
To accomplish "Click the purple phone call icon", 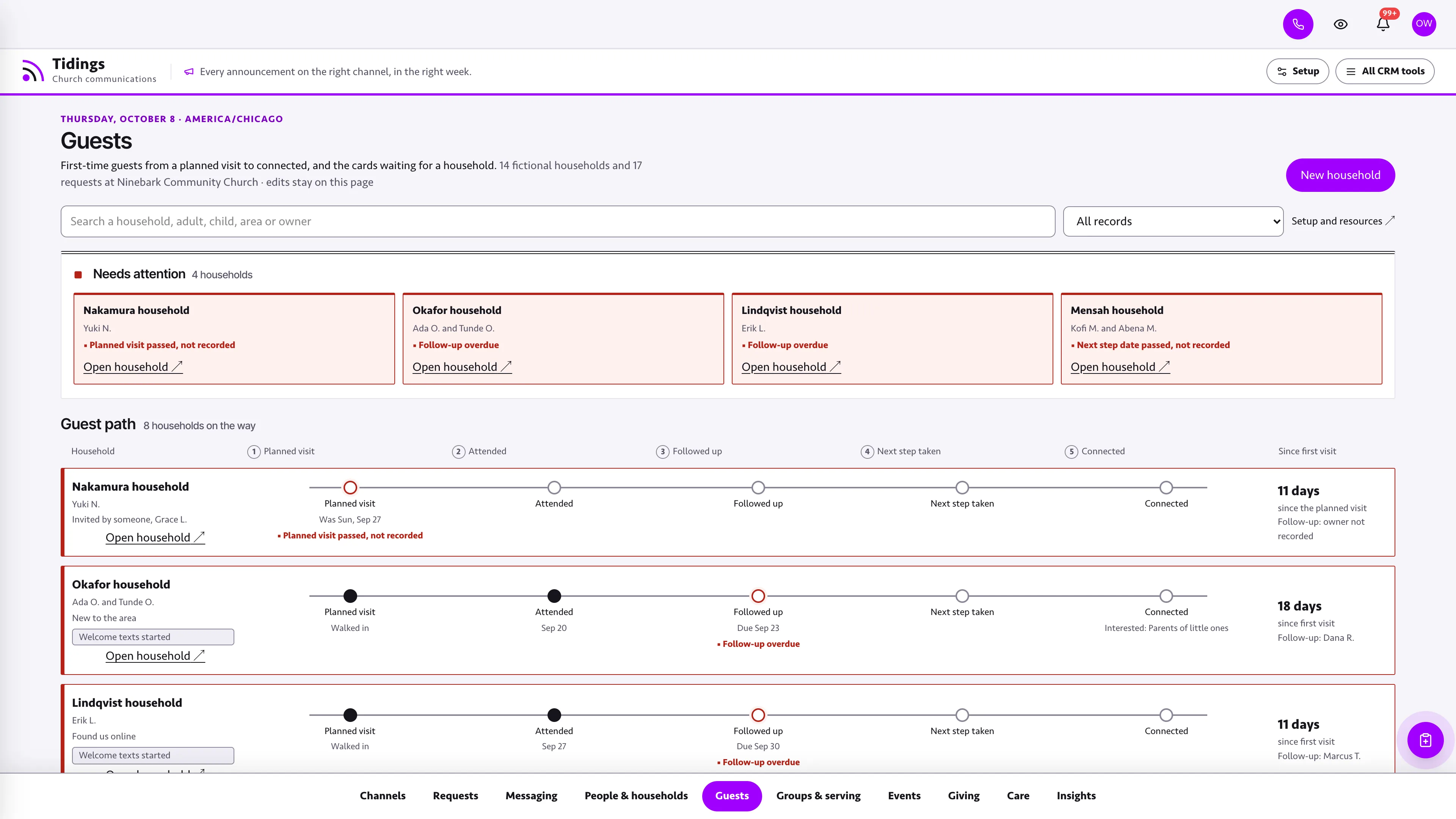I will [1298, 24].
